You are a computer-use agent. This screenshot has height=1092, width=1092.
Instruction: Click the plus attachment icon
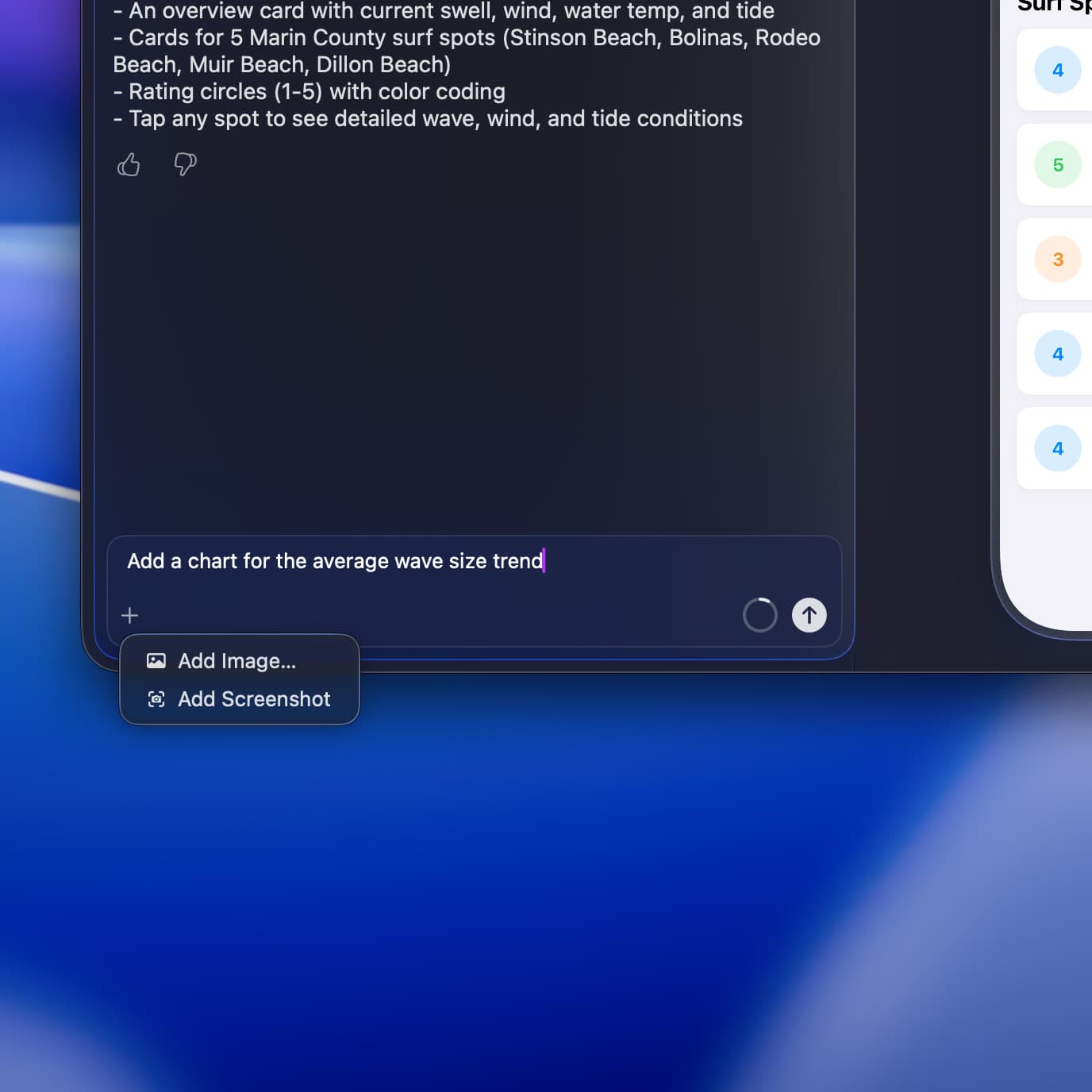click(x=129, y=615)
